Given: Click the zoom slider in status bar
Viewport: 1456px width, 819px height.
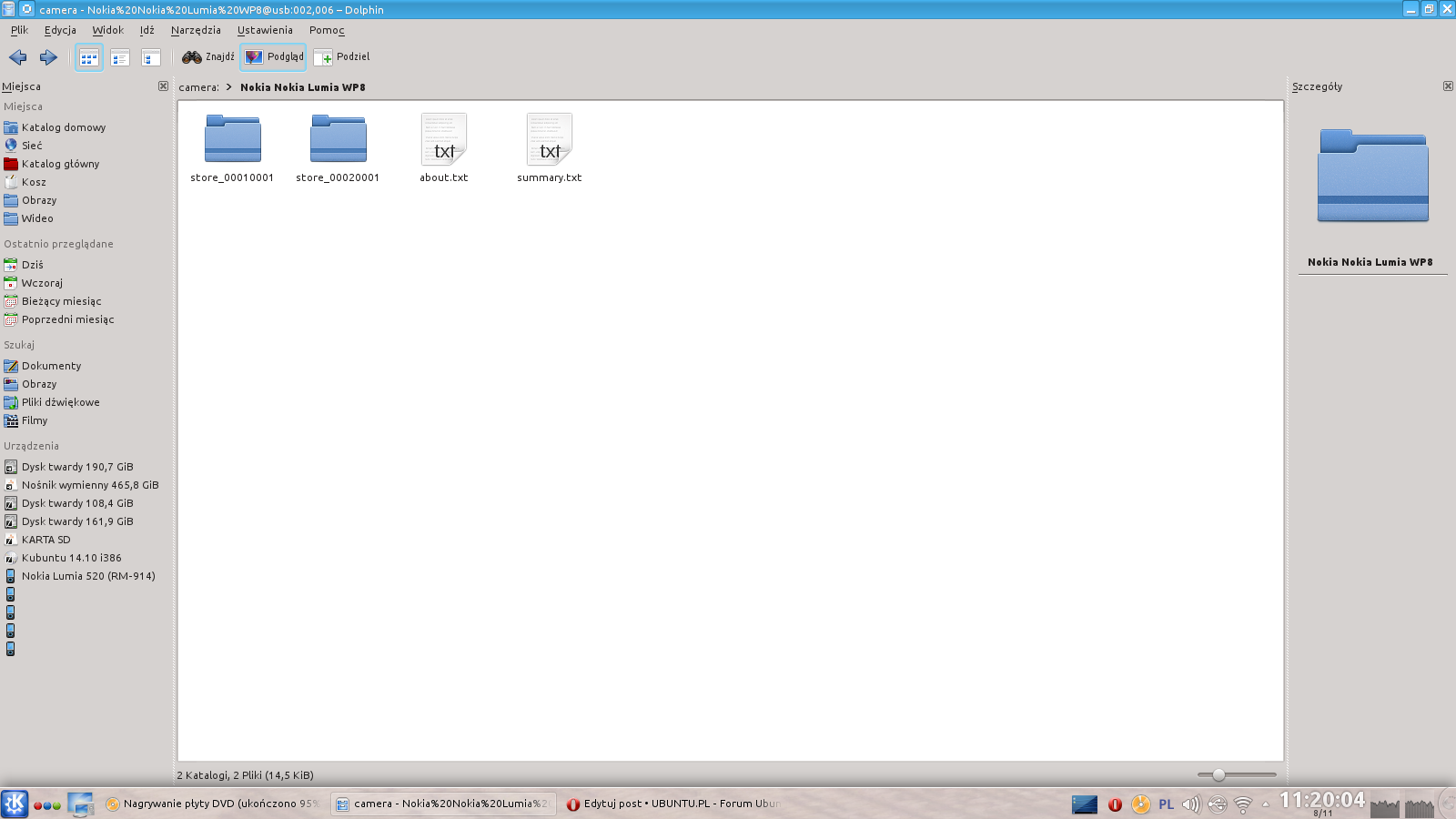Looking at the screenshot, I should click(1237, 775).
